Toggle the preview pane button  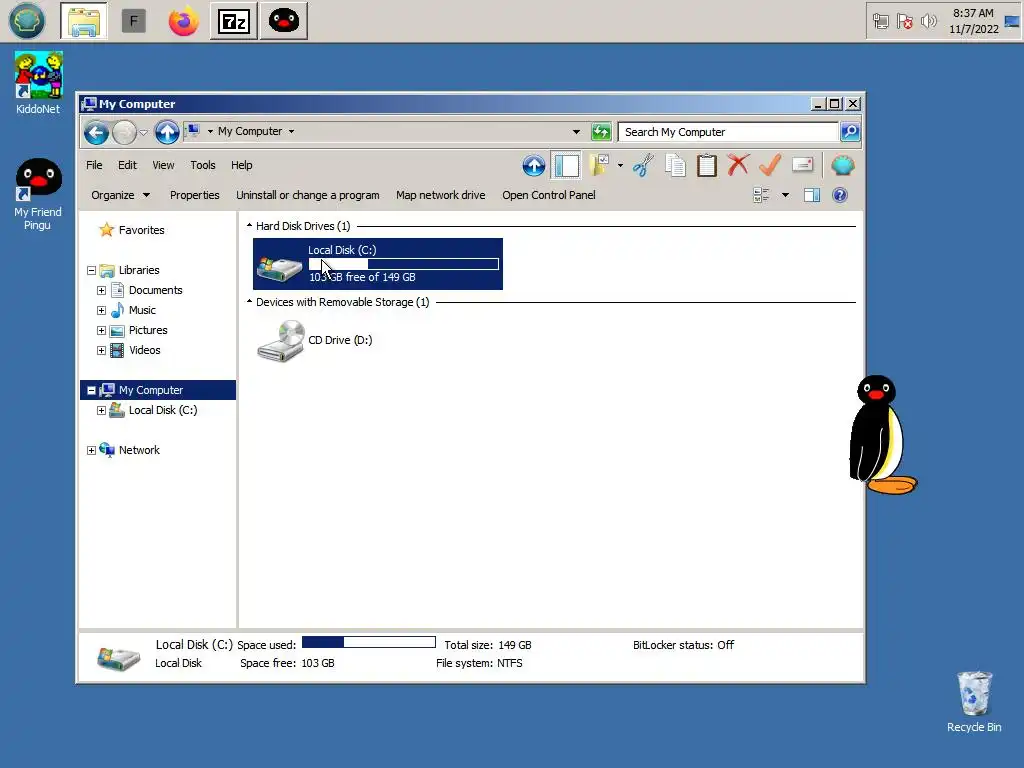pos(812,195)
